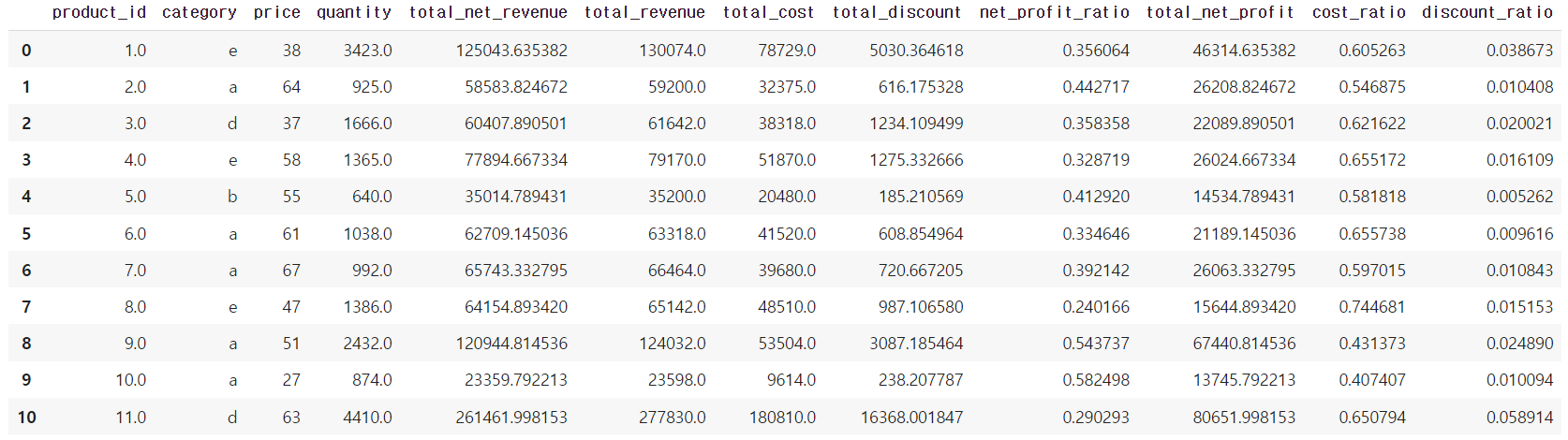Click discount_ratio value 0.058914
The image size is (1568, 440).
click(1519, 418)
